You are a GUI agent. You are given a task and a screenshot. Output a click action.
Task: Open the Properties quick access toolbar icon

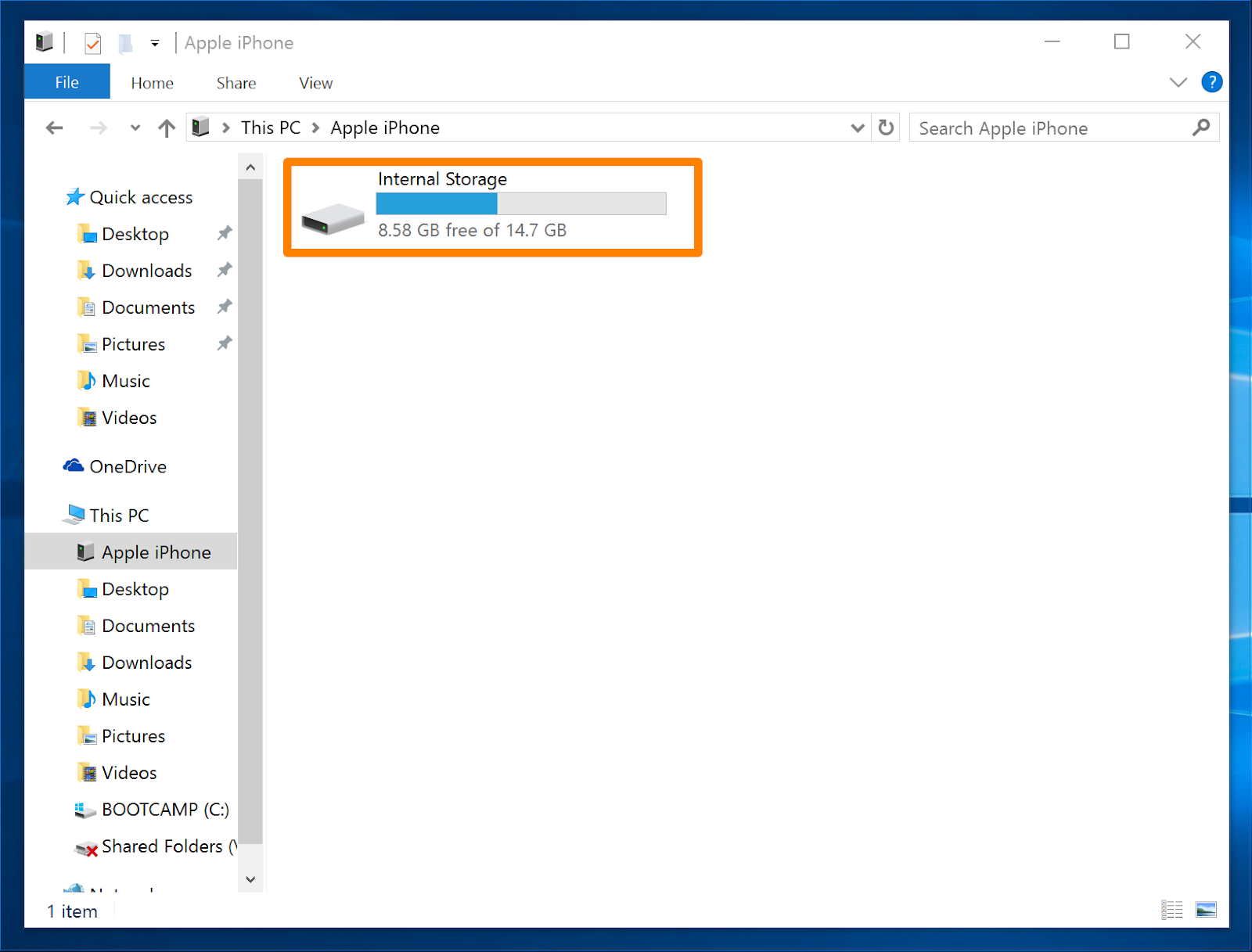pyautogui.click(x=92, y=42)
